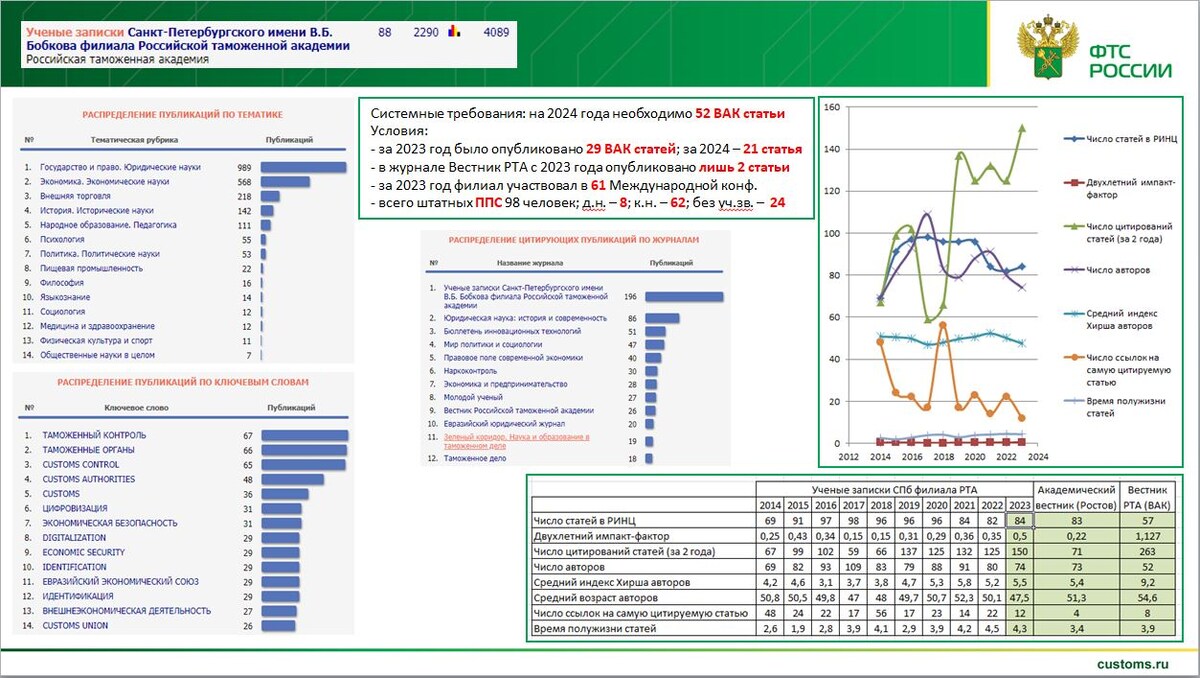Click the highlighted 2023 column header in the table
This screenshot has width=1200, height=678.
click(x=1019, y=504)
